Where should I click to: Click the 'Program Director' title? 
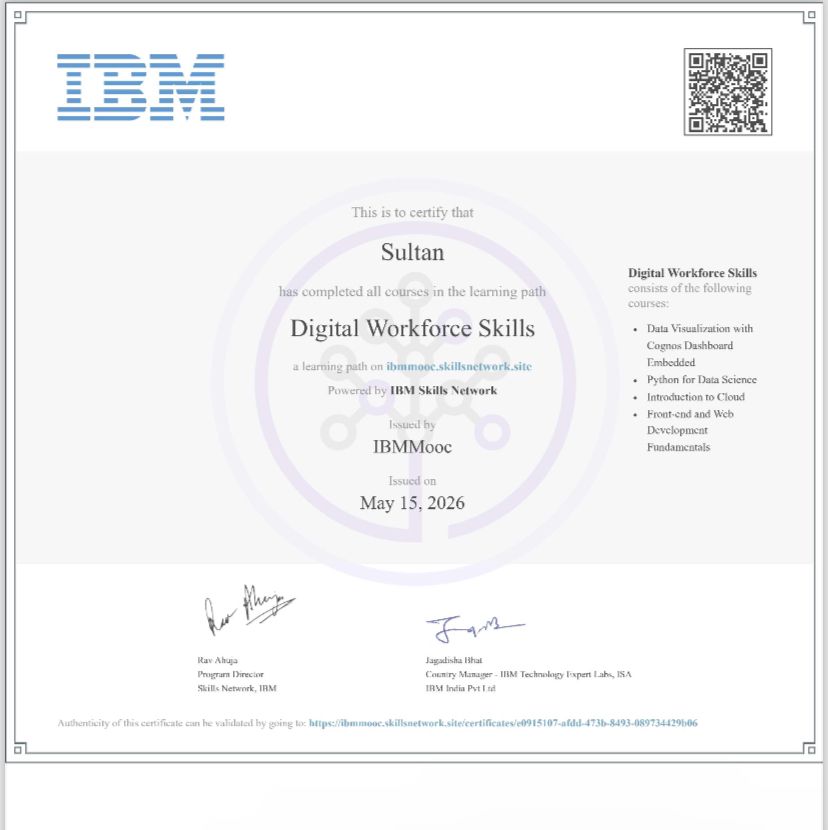coord(230,674)
